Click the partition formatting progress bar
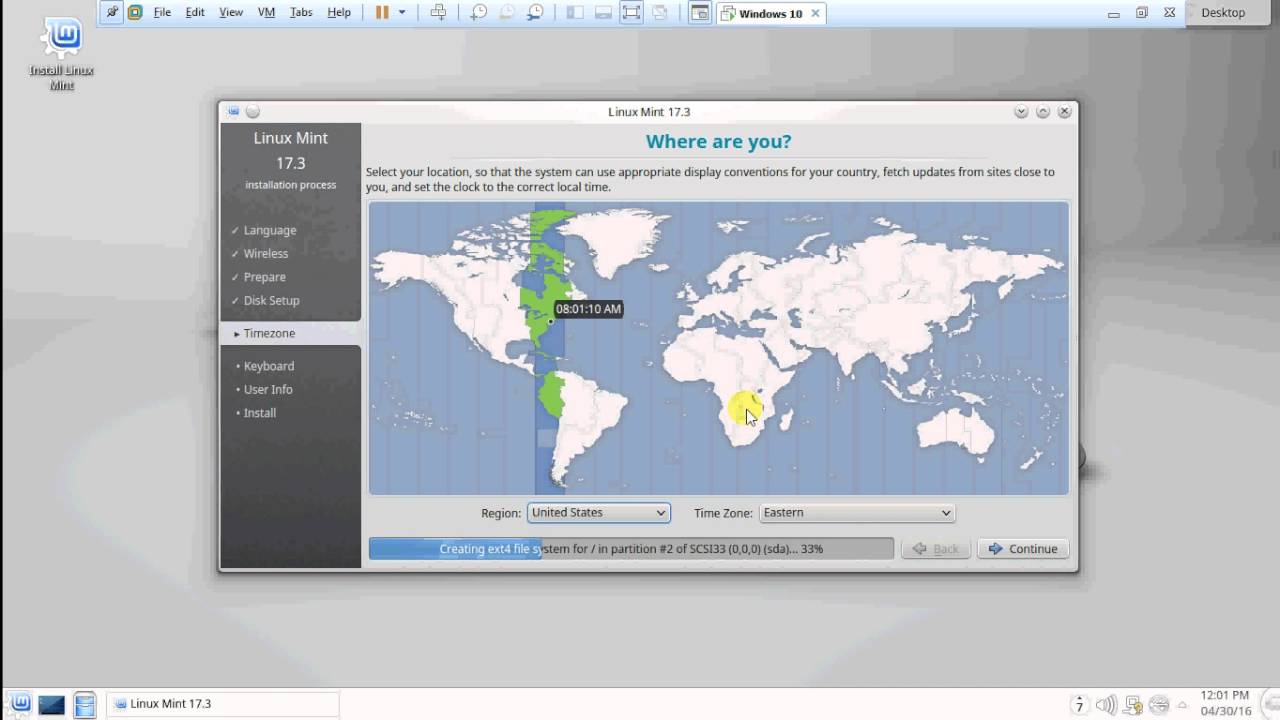The image size is (1280, 720). [631, 548]
